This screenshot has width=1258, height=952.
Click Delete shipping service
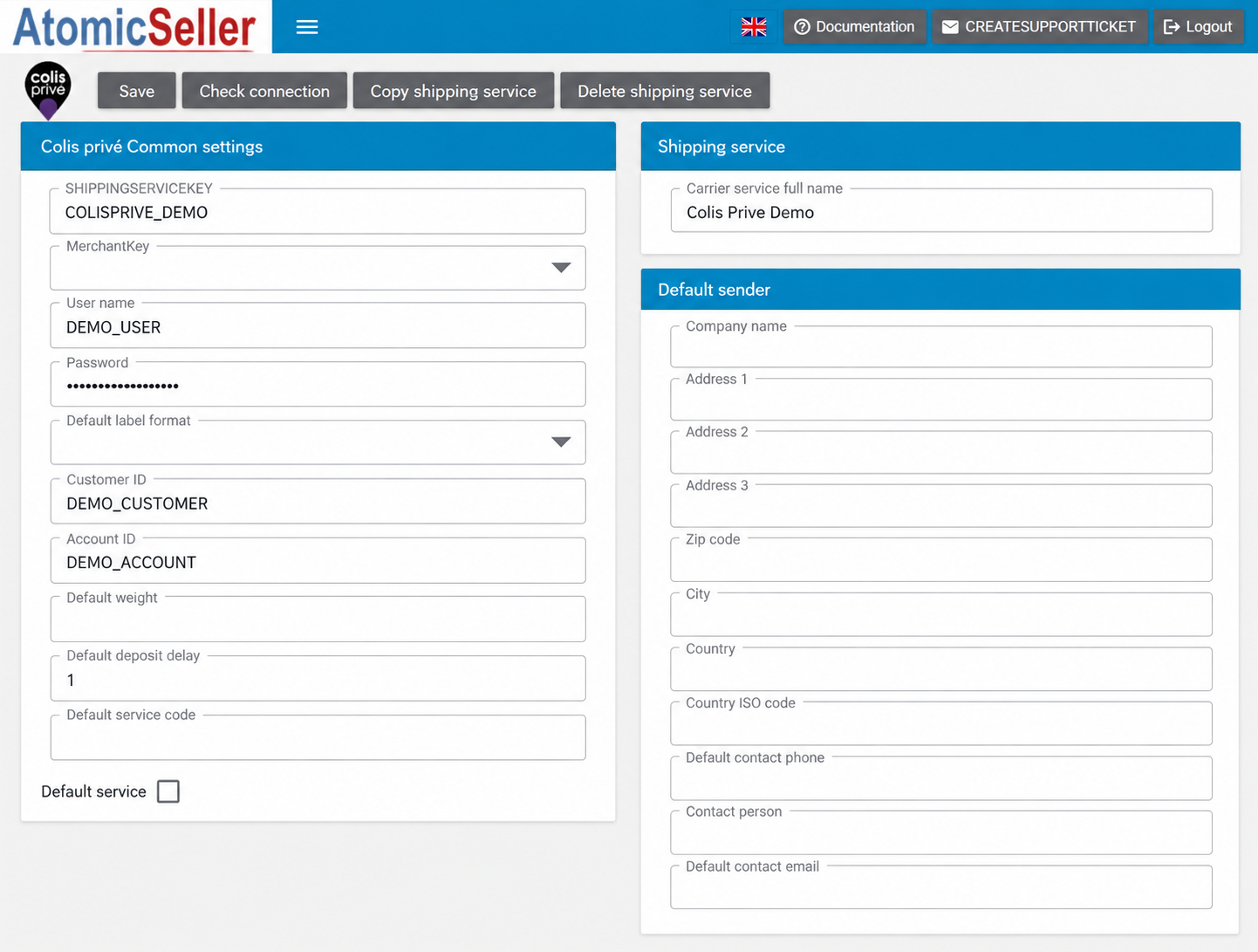(665, 91)
